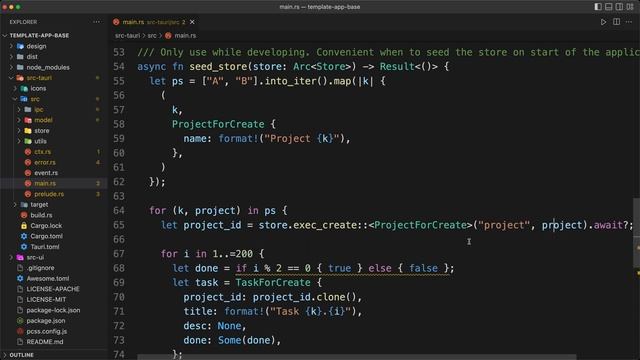Click the folder icon beside src-ui
Screen dimensions: 640x360
point(20,258)
